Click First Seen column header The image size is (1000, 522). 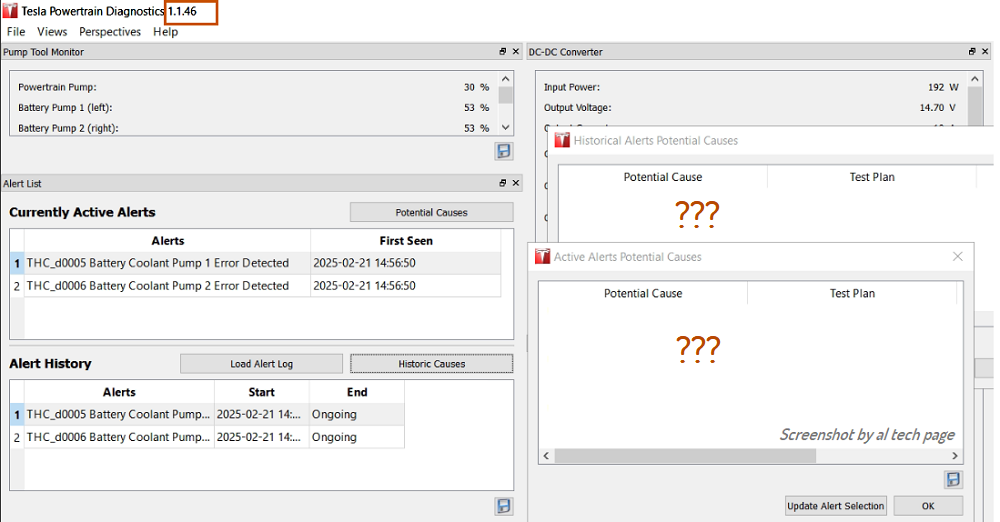point(406,241)
